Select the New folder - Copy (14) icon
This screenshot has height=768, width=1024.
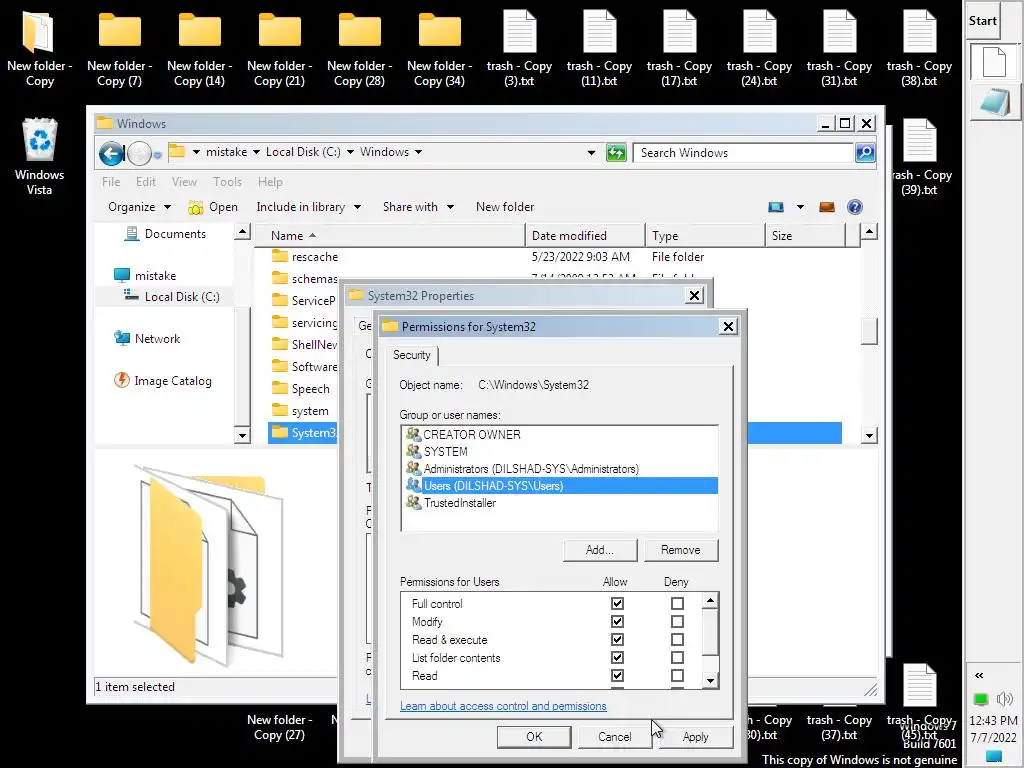click(x=199, y=49)
